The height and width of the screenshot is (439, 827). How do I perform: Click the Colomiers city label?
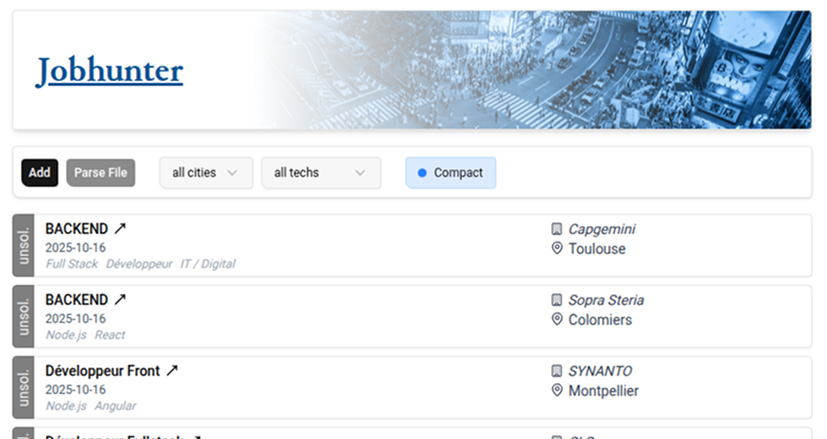[x=600, y=320]
